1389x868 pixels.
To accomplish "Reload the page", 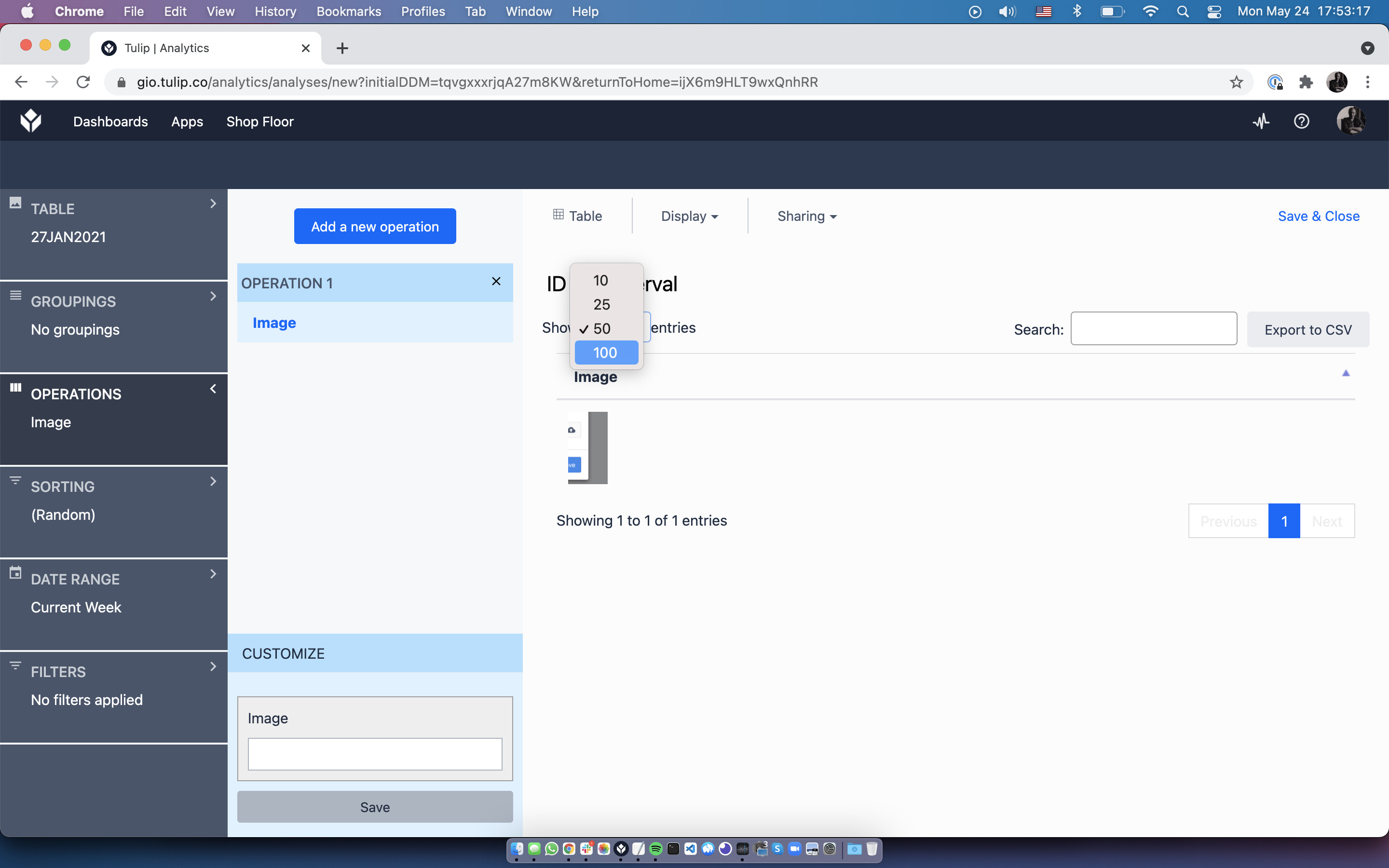I will coord(83,82).
